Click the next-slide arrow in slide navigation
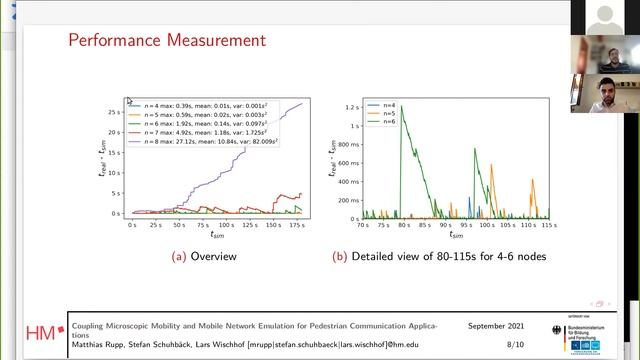The width and height of the screenshot is (640, 360). pyautogui.click(x=609, y=304)
